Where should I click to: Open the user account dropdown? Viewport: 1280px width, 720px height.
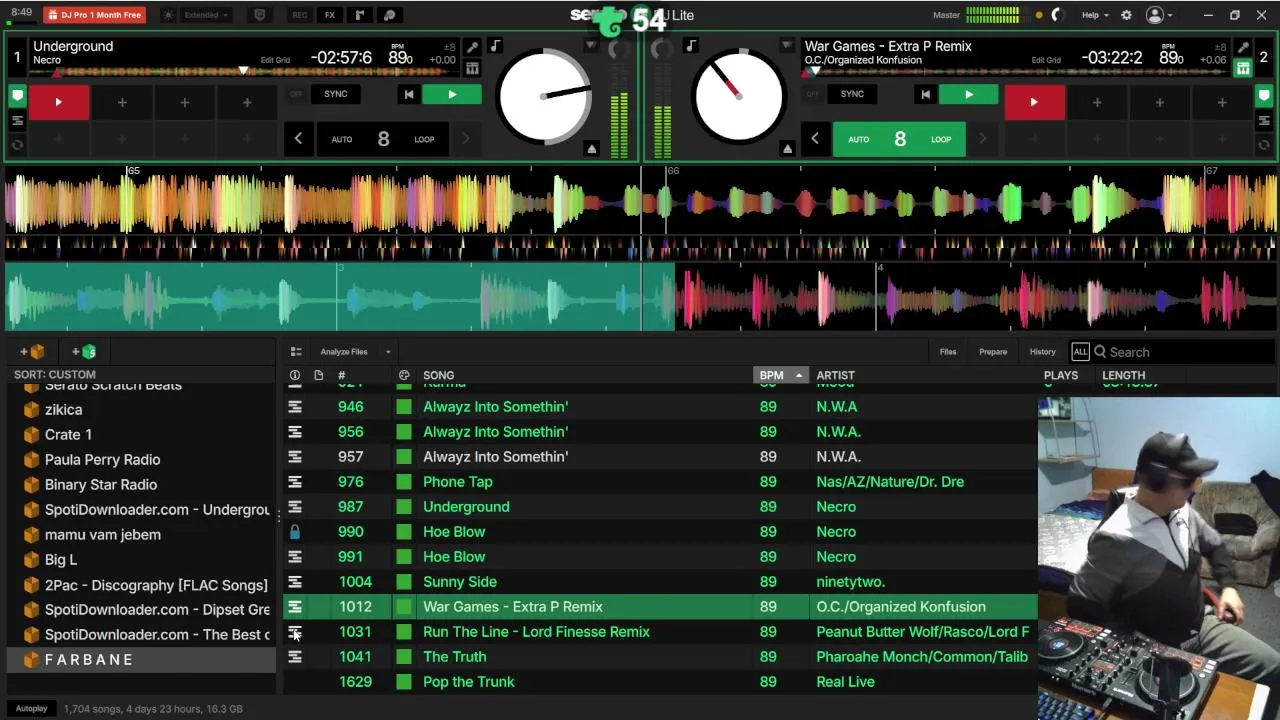pyautogui.click(x=1160, y=15)
